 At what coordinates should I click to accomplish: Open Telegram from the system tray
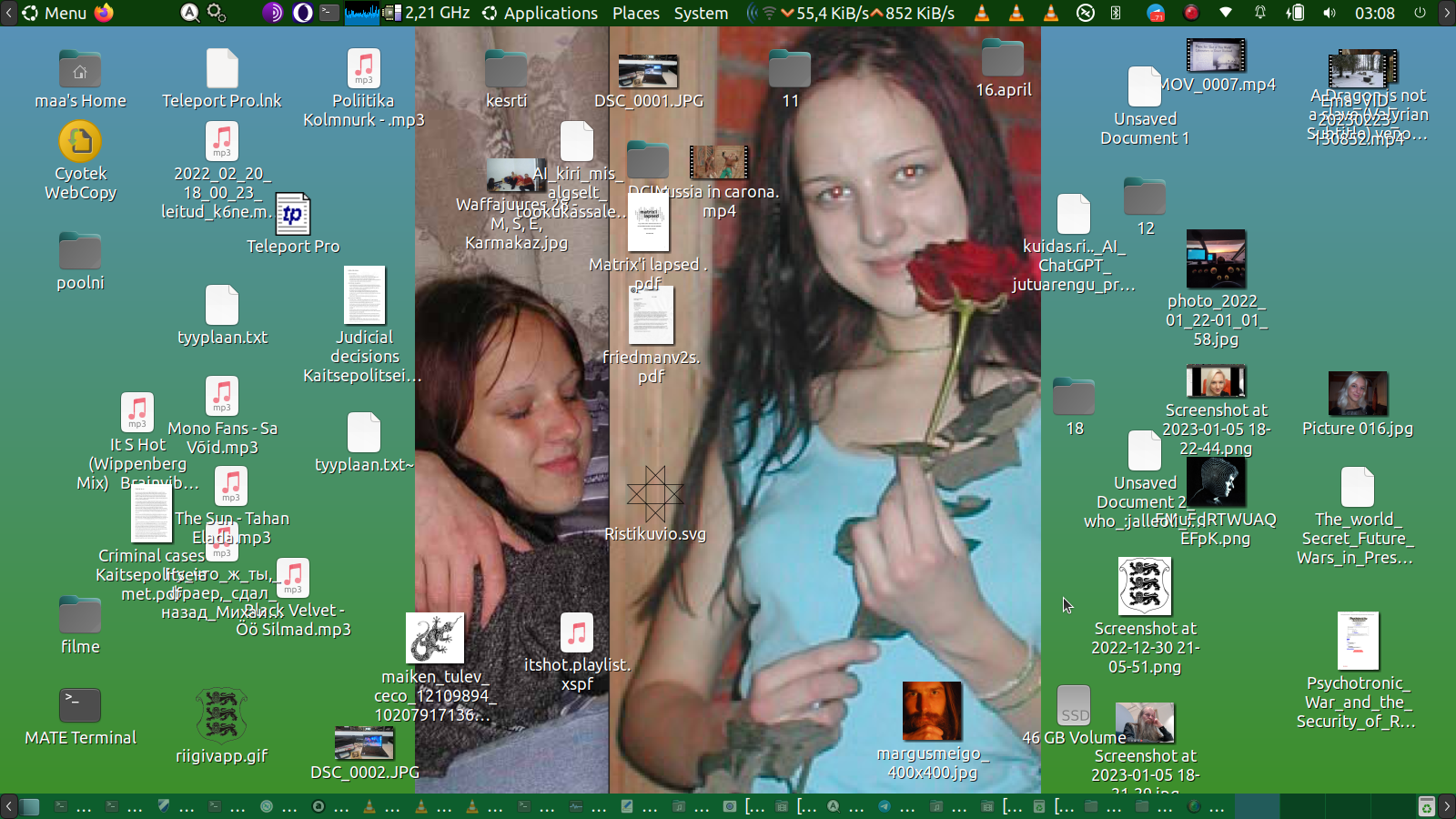[1156, 13]
